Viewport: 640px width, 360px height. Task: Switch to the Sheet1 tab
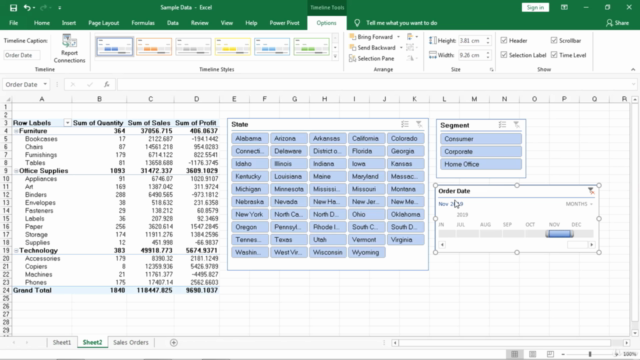(62, 342)
